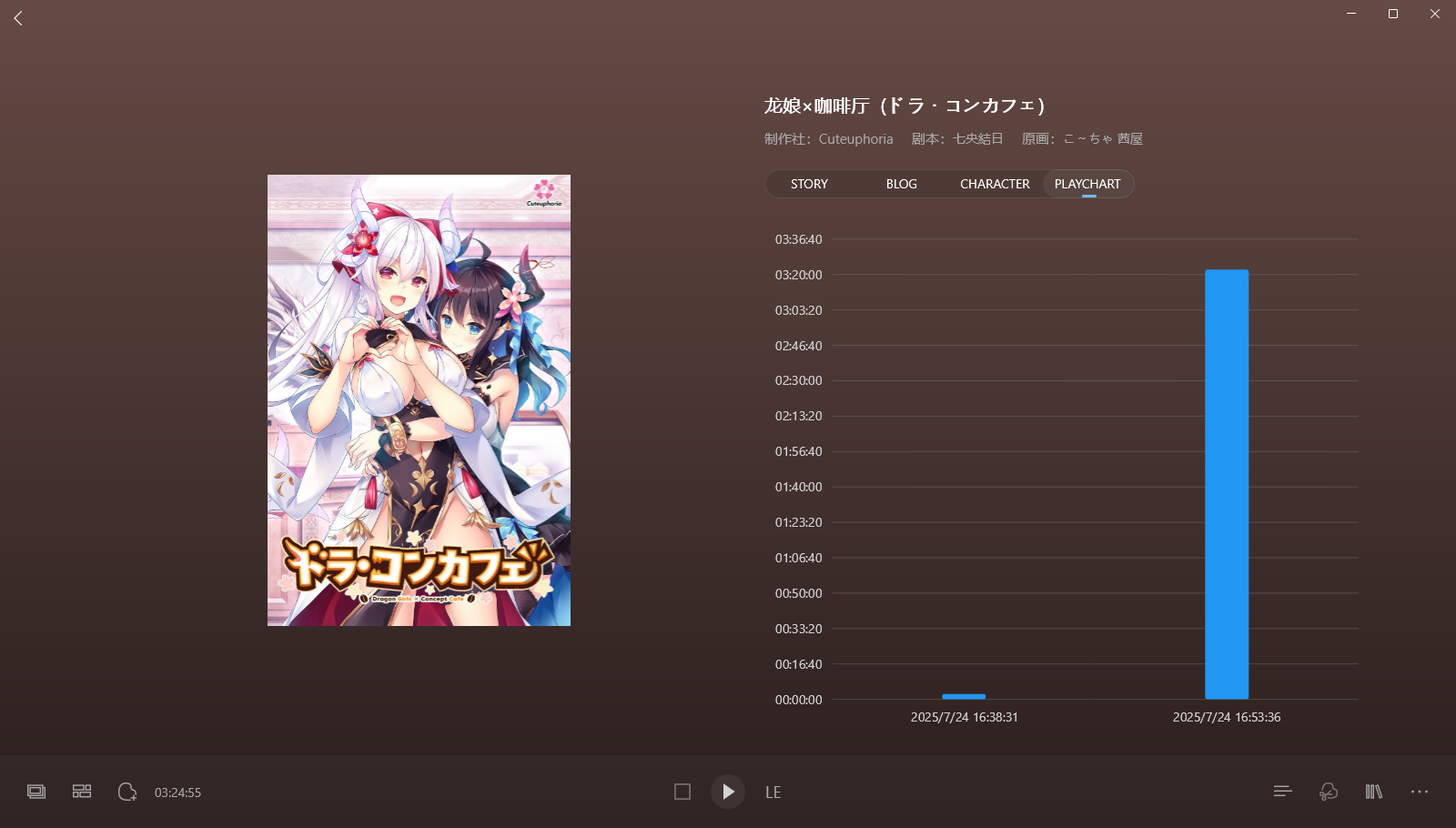Screen dimensions: 1456x828
Task: Open the CHARACTER tab
Action: click(995, 184)
